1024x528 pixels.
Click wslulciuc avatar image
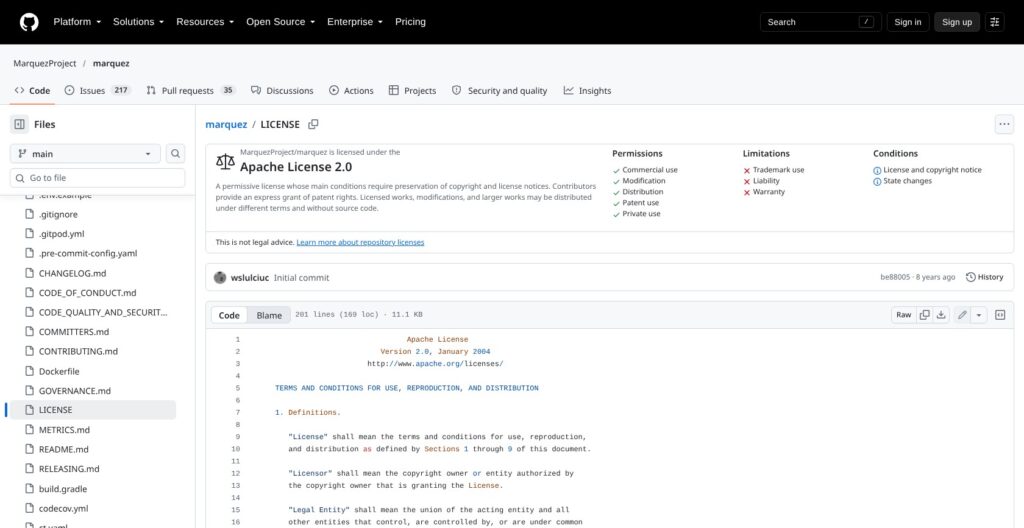(220, 278)
